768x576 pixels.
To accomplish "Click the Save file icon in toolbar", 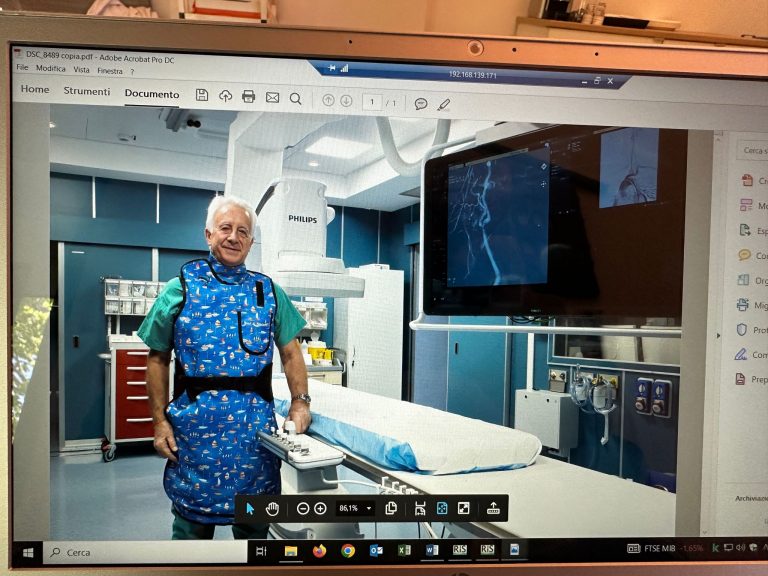I will click(202, 96).
